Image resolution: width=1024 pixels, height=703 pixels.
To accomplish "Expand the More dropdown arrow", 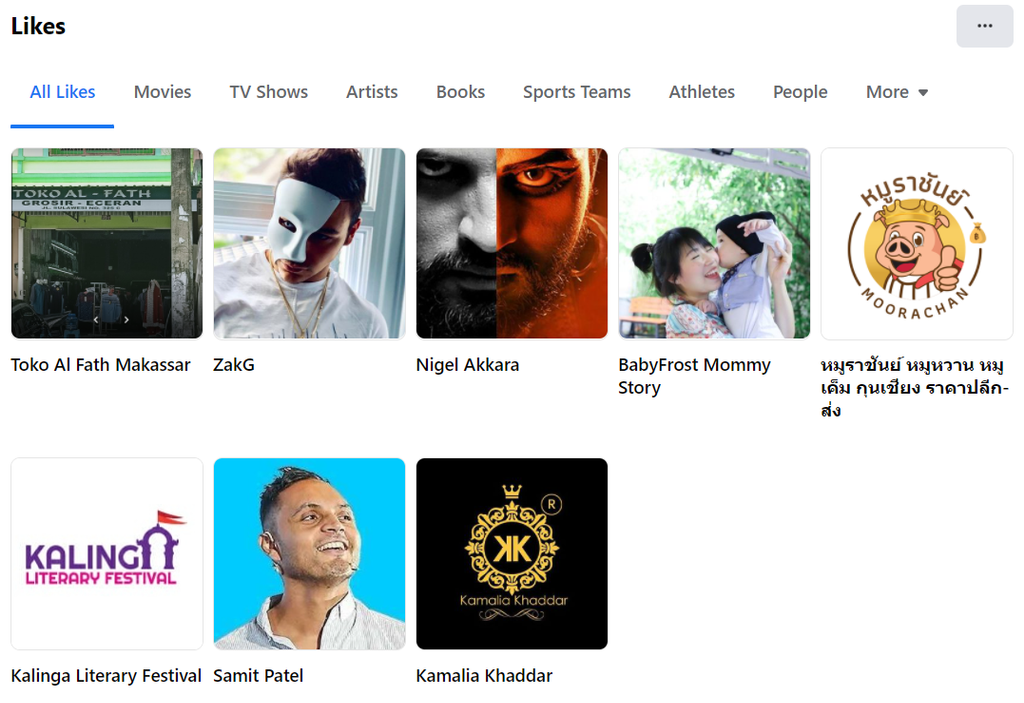I will (x=922, y=92).
